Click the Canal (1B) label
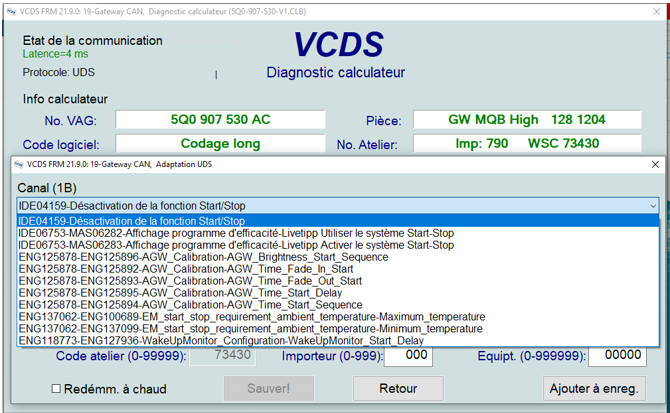 pyautogui.click(x=47, y=188)
